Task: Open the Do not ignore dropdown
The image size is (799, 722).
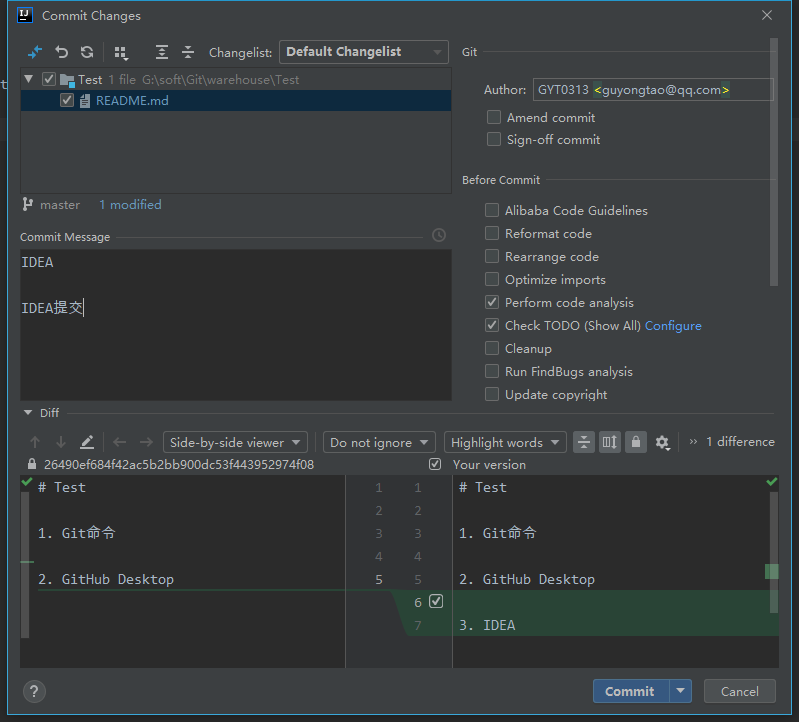Action: 379,442
